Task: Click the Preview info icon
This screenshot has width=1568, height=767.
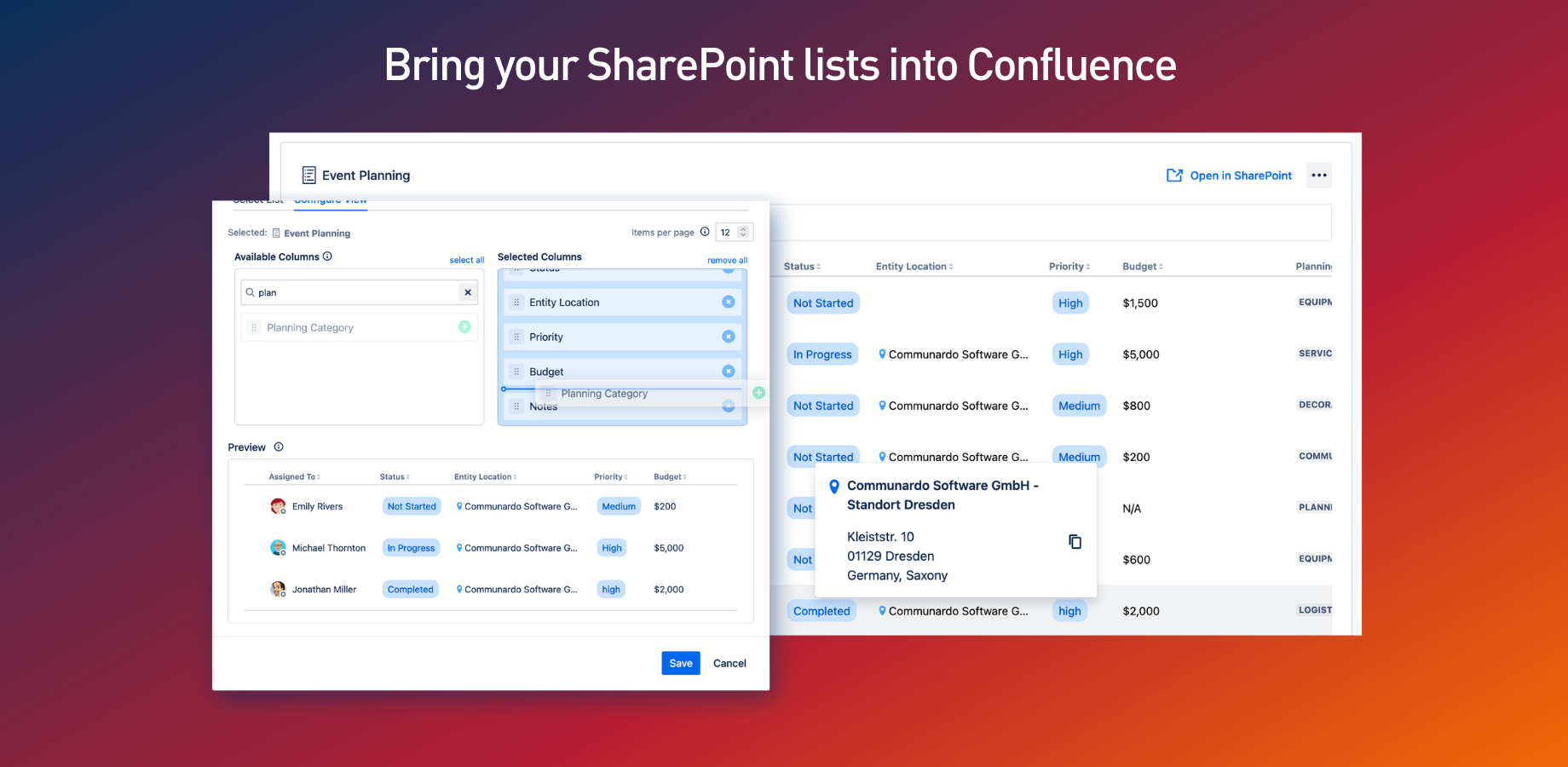Action: (x=279, y=447)
